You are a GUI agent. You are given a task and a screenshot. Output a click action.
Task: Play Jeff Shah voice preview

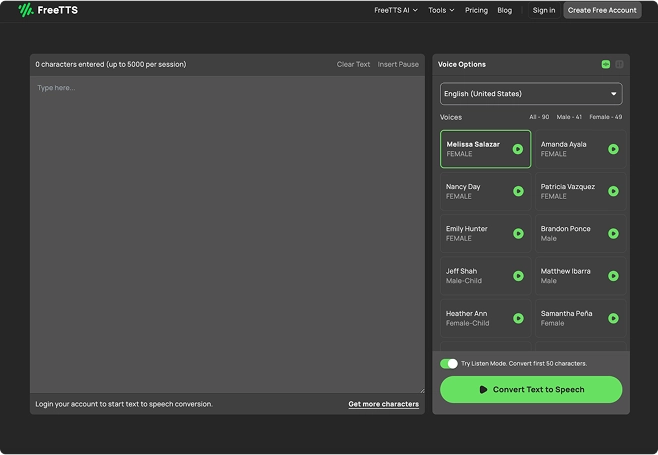point(518,276)
